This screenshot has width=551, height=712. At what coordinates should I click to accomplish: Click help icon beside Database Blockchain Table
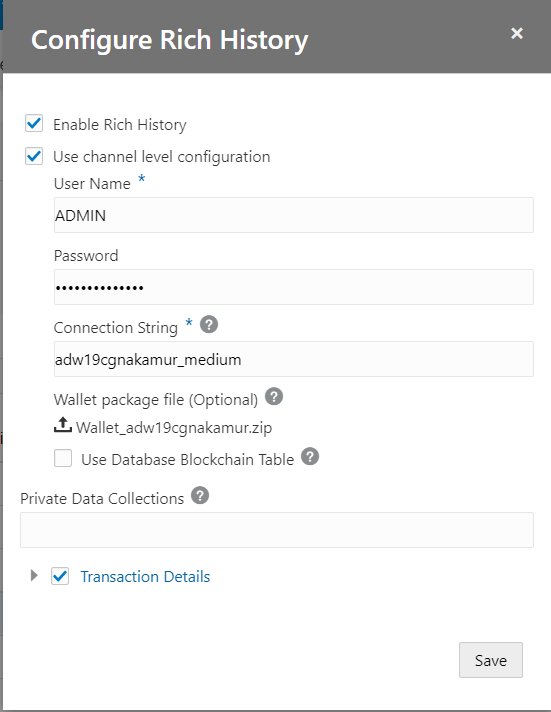310,456
